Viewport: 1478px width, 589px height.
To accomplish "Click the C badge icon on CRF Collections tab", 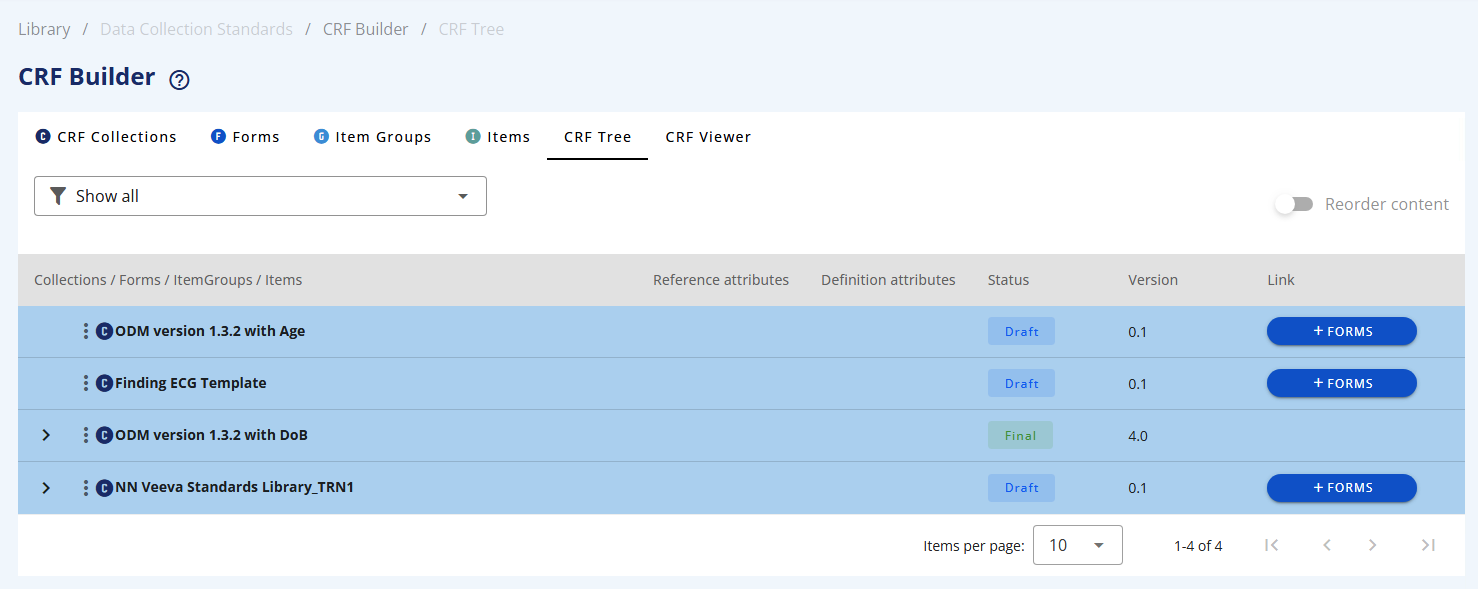I will pyautogui.click(x=41, y=136).
